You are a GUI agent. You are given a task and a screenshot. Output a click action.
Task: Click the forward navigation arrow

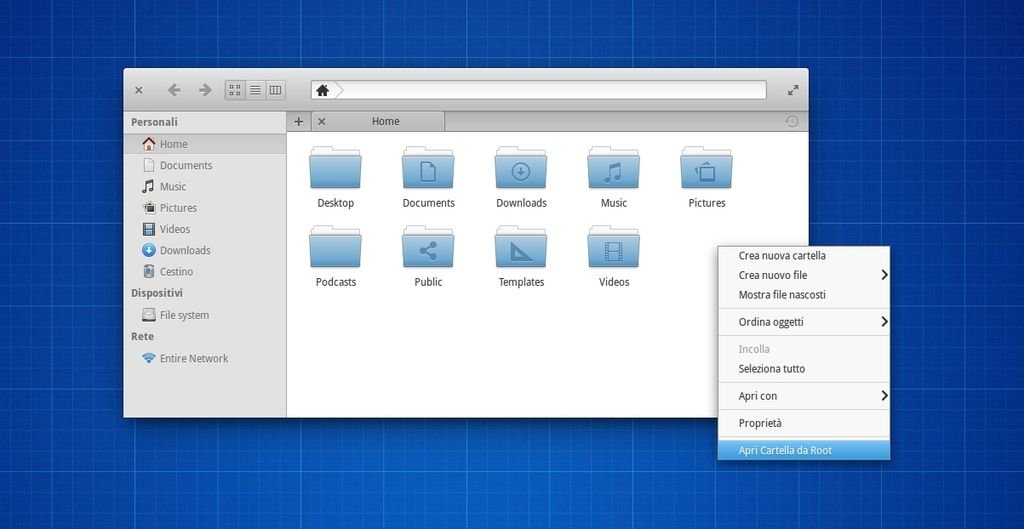coord(205,90)
